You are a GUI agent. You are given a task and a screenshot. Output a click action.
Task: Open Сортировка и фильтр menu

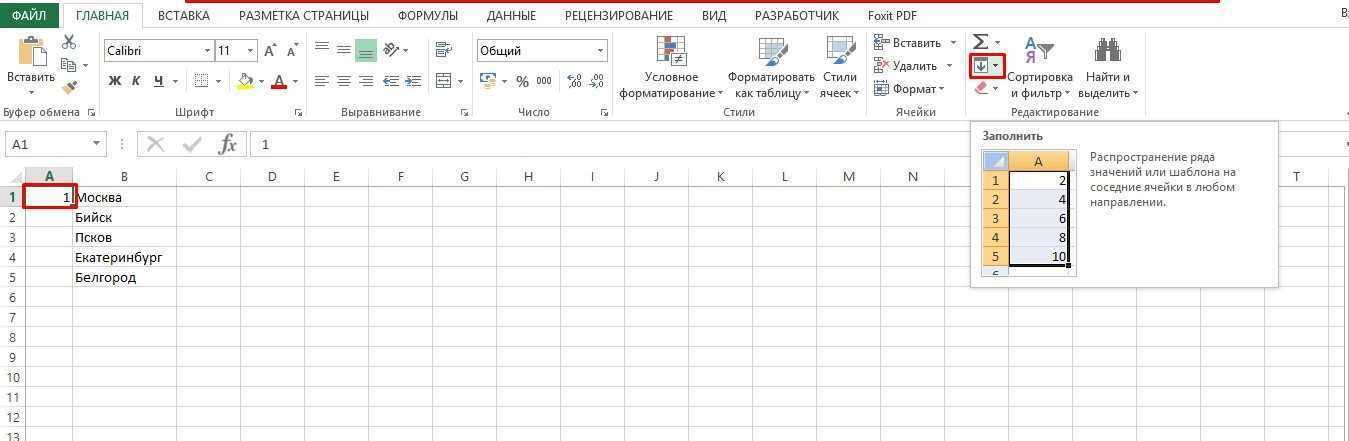1040,67
